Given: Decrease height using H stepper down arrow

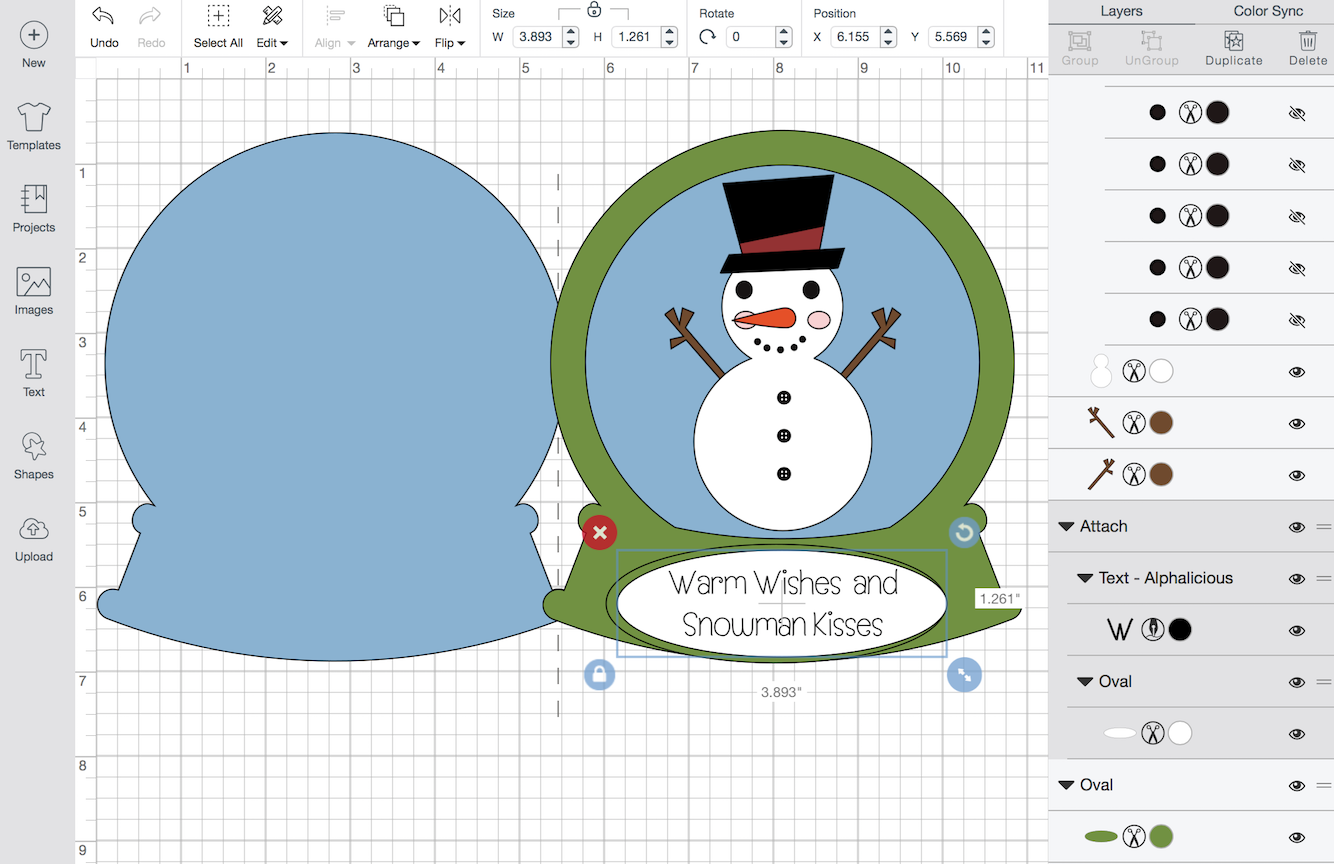Looking at the screenshot, I should (x=670, y=43).
